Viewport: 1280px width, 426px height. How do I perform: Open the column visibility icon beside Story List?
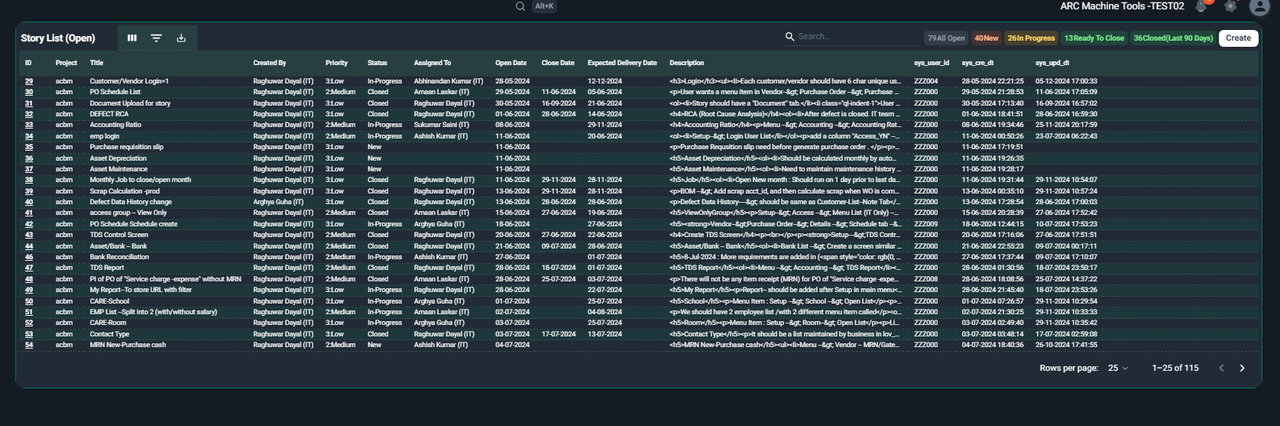coord(132,38)
